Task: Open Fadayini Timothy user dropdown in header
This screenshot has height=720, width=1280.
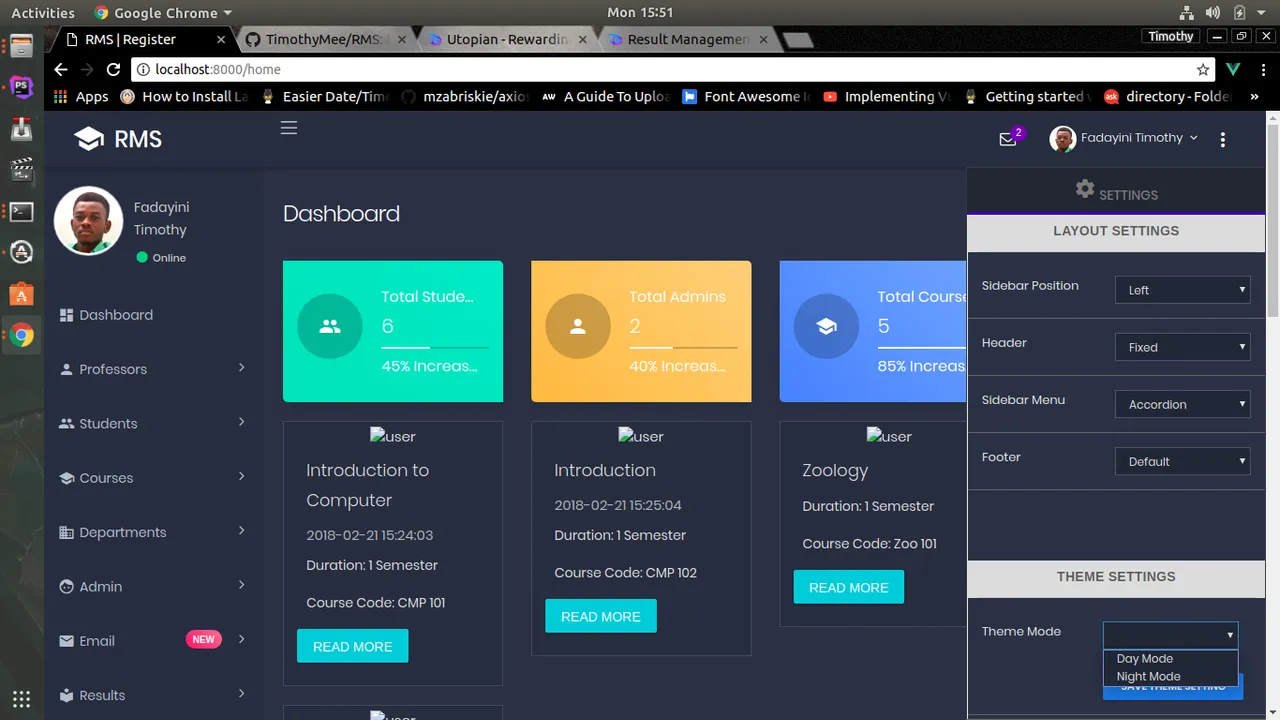Action: coord(1124,139)
